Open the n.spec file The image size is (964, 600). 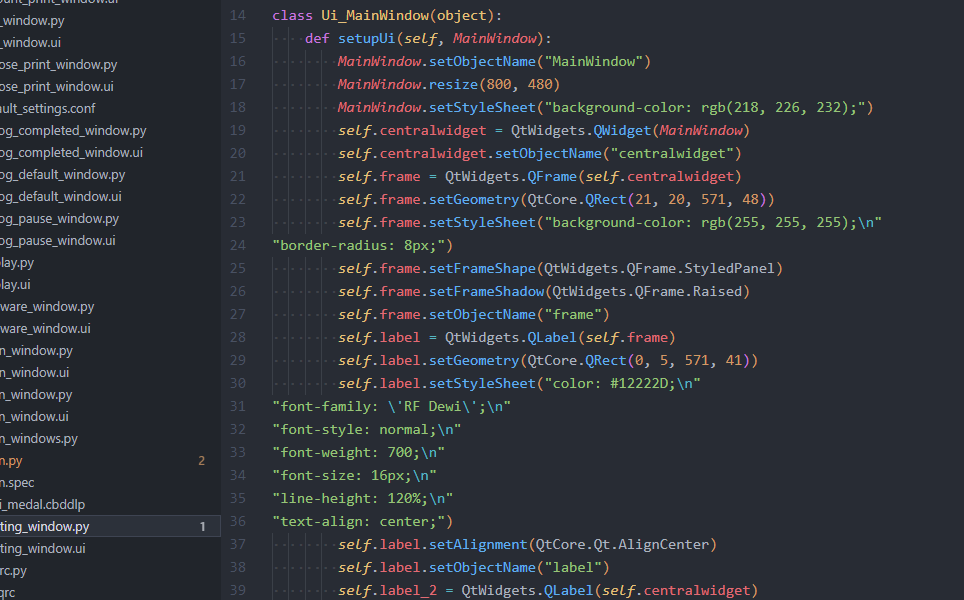17,483
